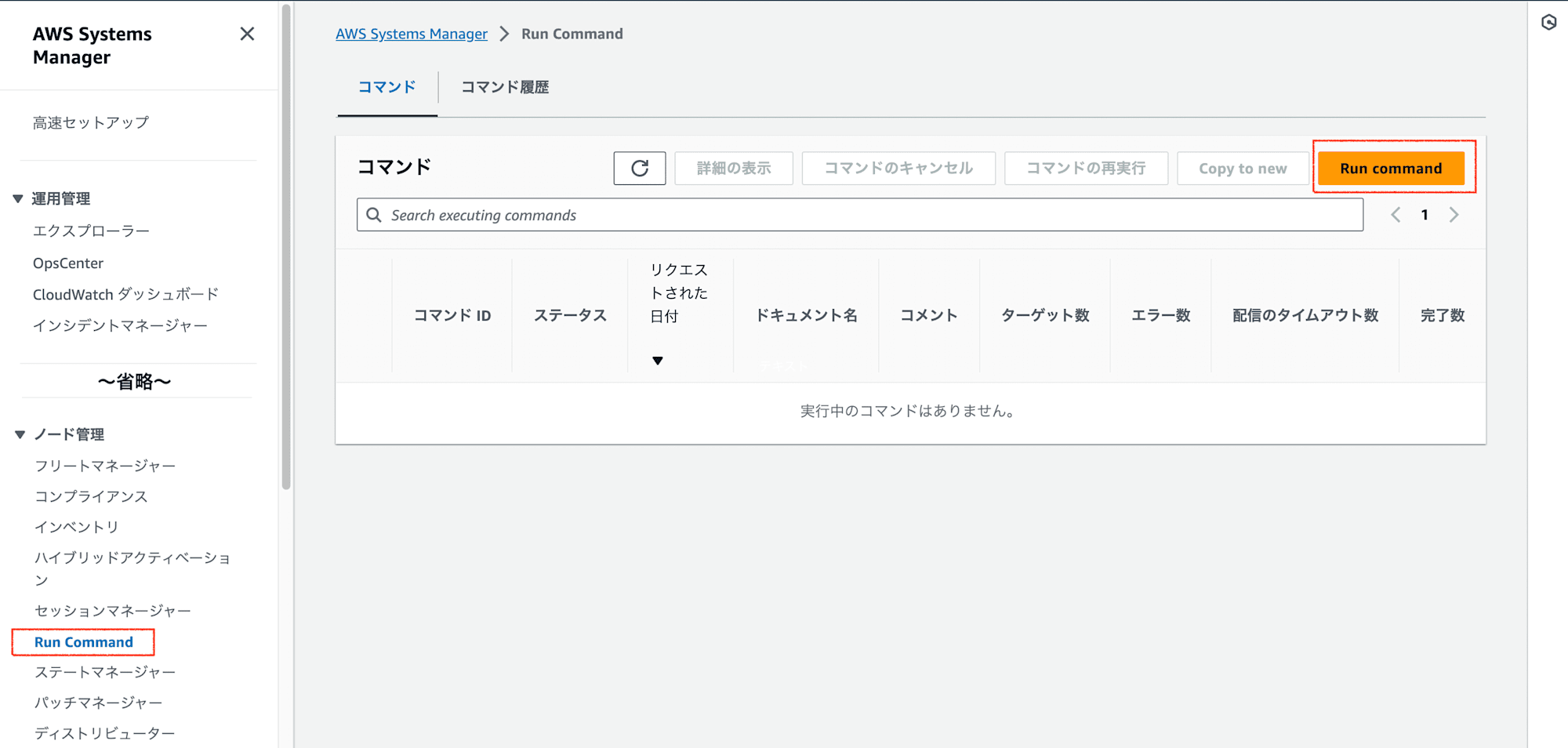Click page number 1 in pagination
1568x748 pixels.
click(x=1425, y=215)
